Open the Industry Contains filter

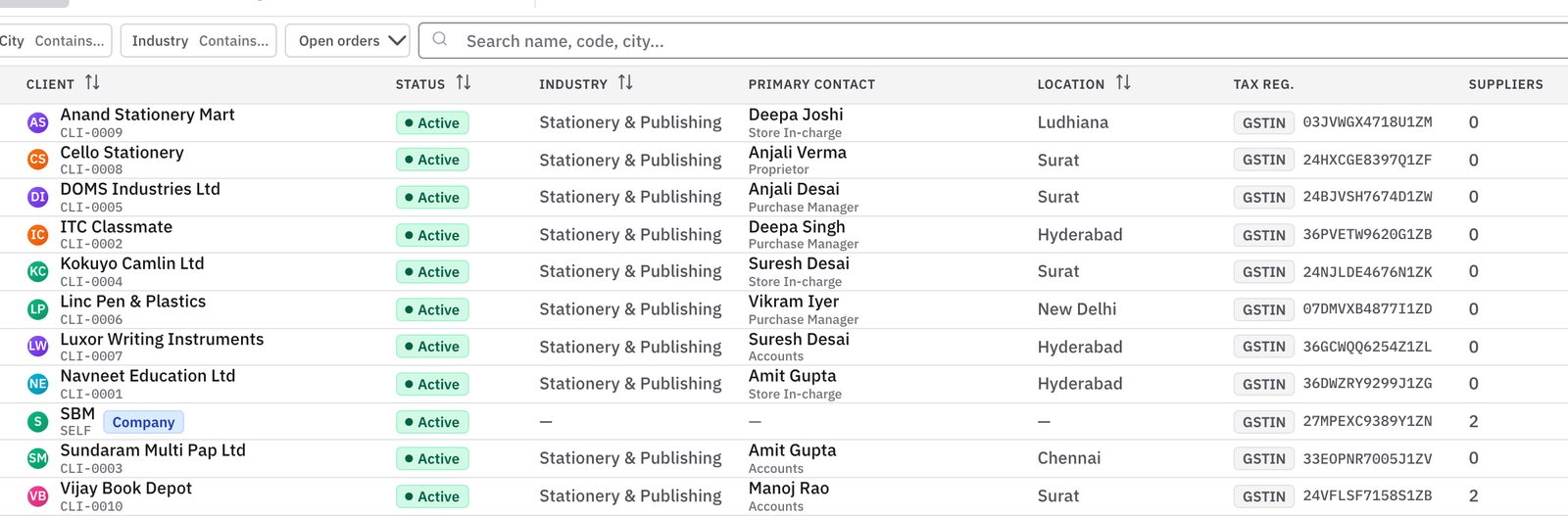[199, 41]
